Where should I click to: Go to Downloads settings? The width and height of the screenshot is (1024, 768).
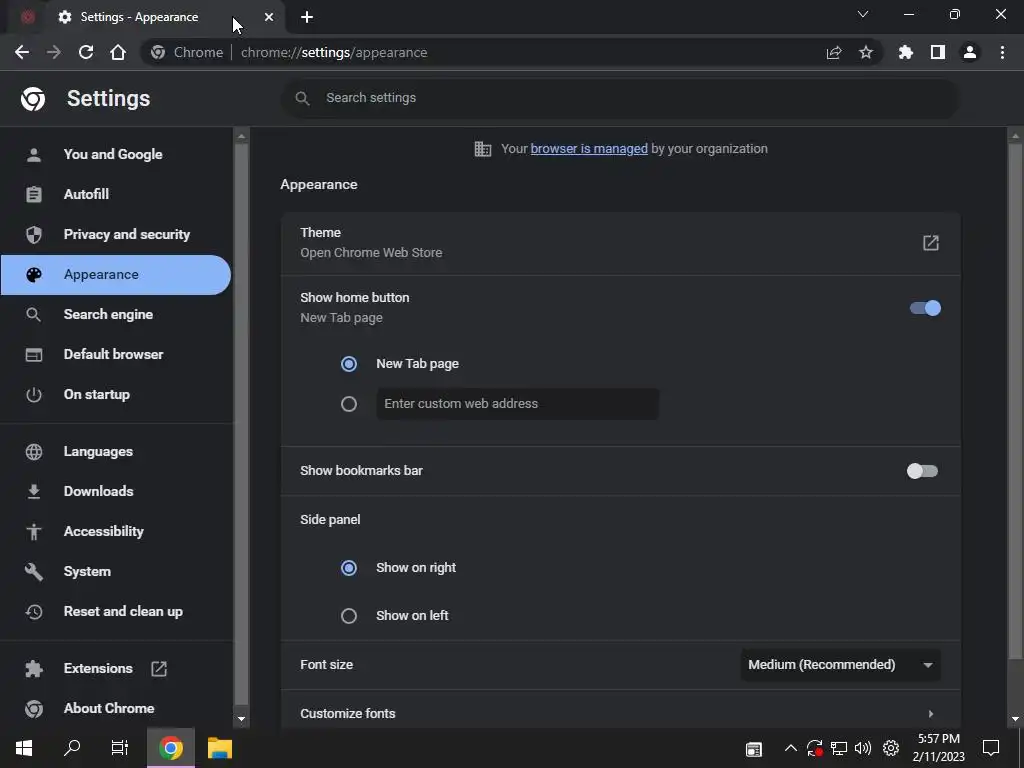115,491
